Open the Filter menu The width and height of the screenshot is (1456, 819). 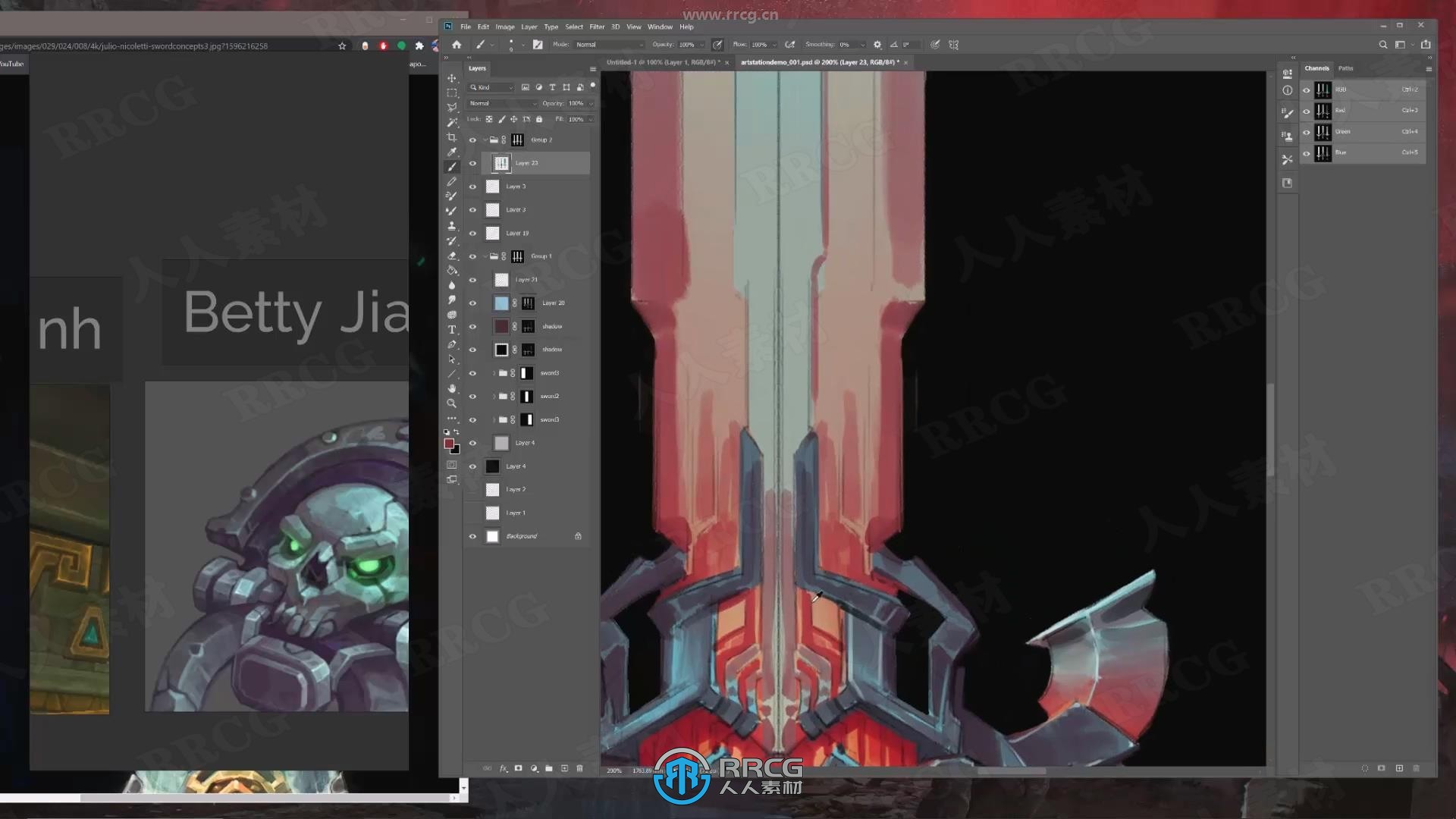click(x=597, y=27)
